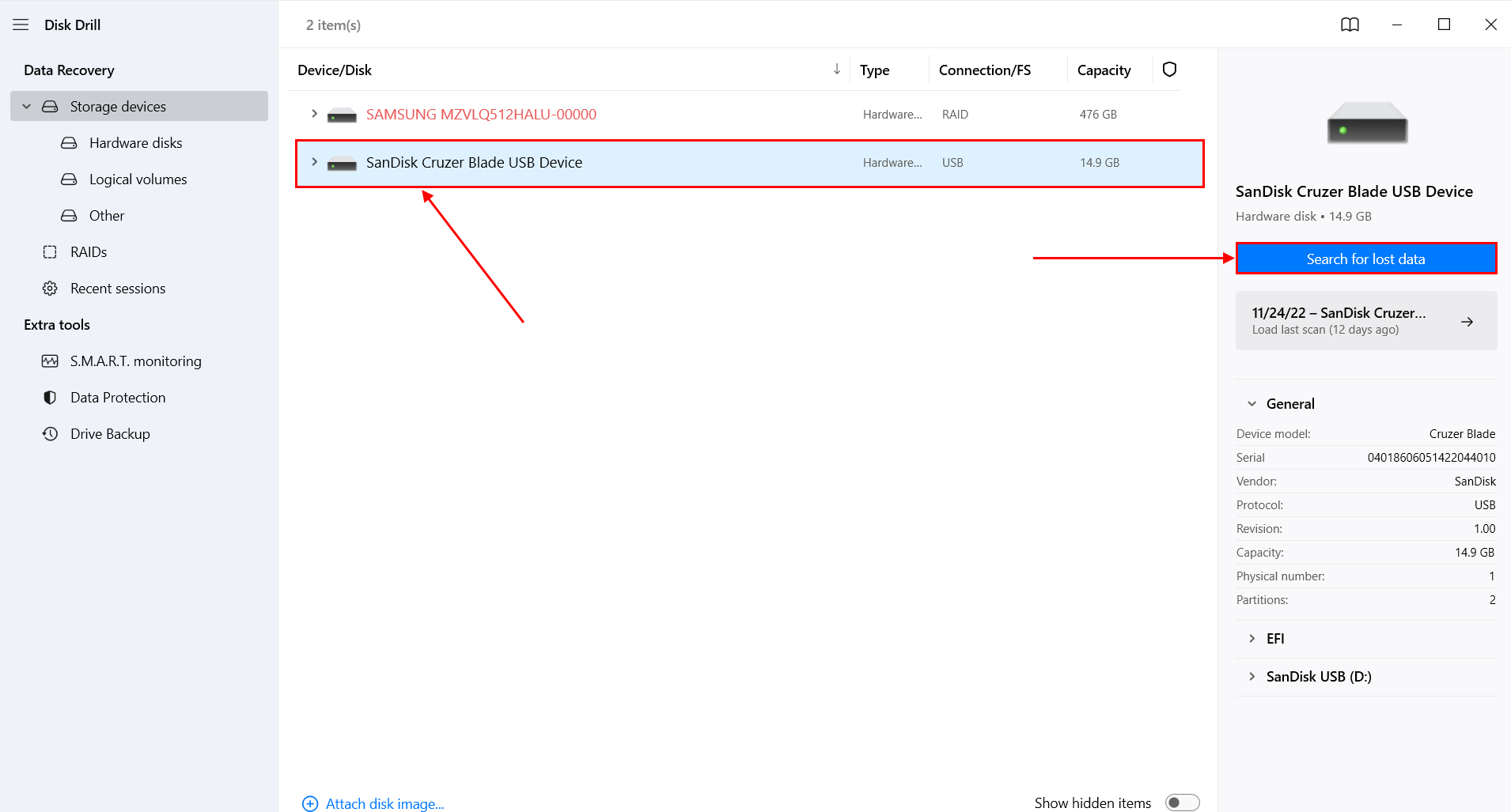Expand the EFI partition section
This screenshot has height=812, width=1511.
pos(1252,638)
